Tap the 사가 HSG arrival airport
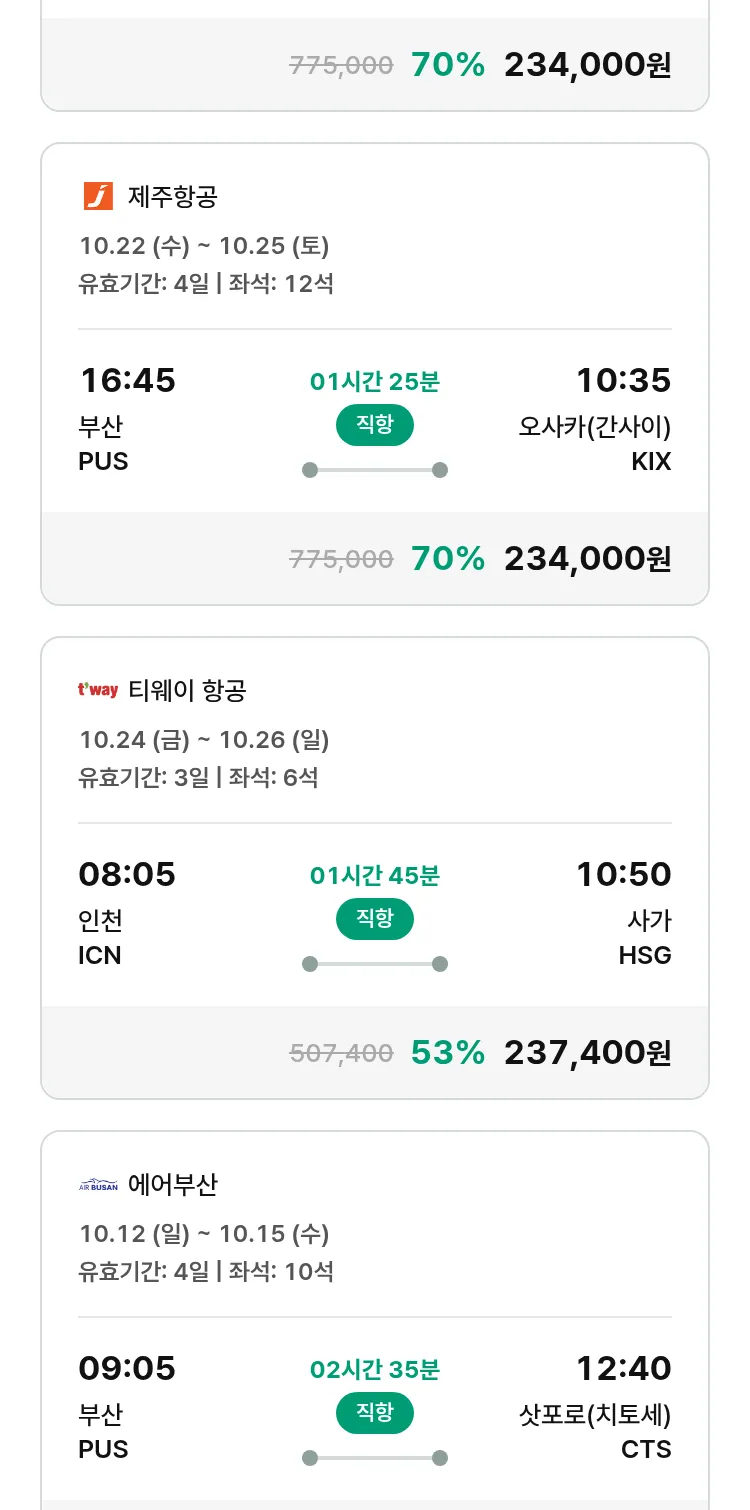This screenshot has width=750, height=1510. coord(645,937)
